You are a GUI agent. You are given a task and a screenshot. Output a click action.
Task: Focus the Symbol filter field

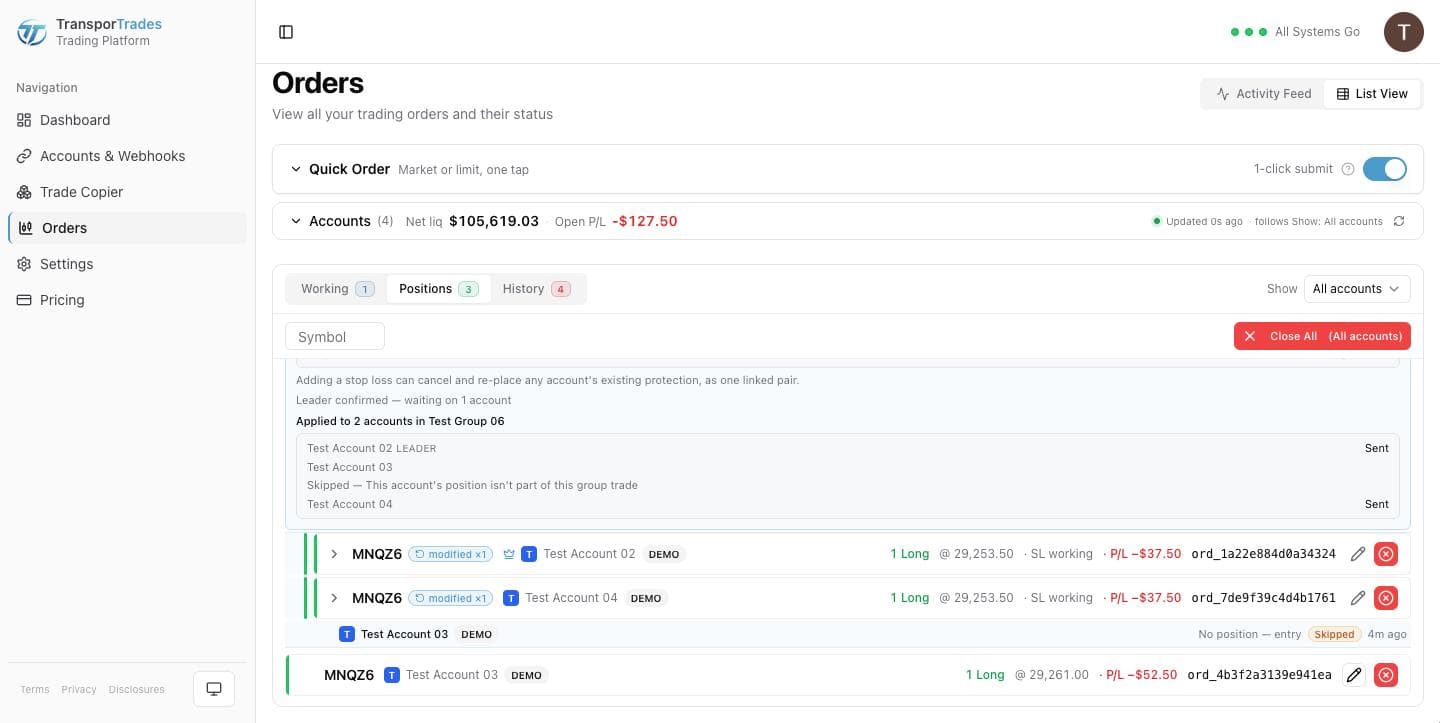pyautogui.click(x=335, y=337)
